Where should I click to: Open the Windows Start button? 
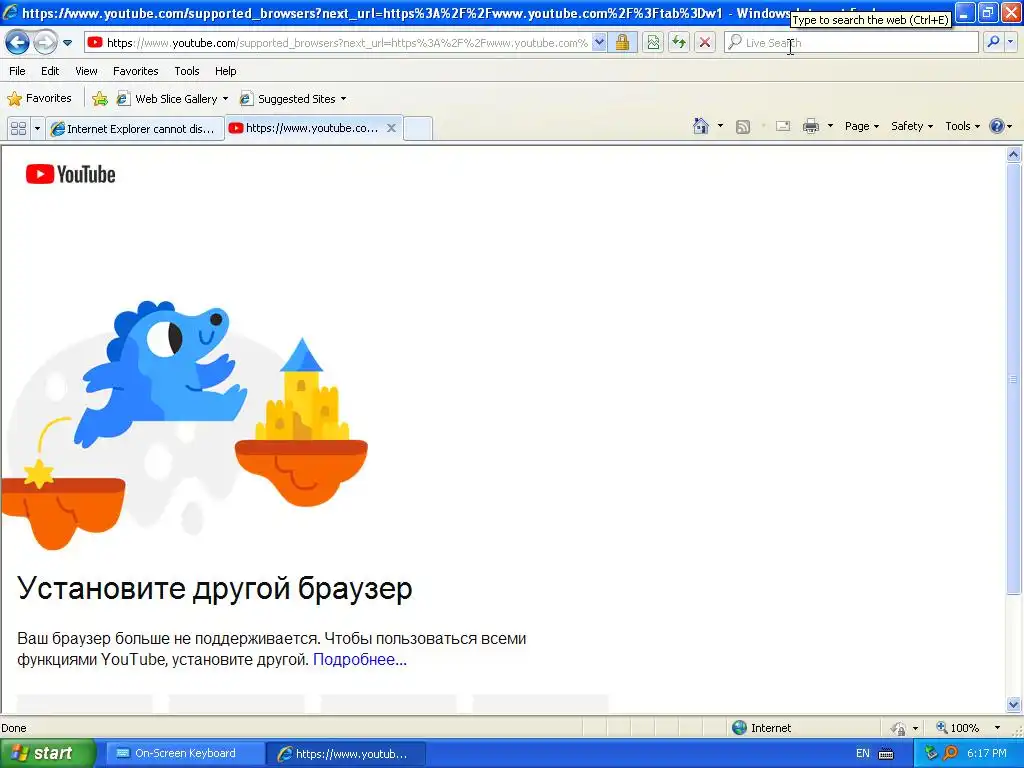pos(47,753)
